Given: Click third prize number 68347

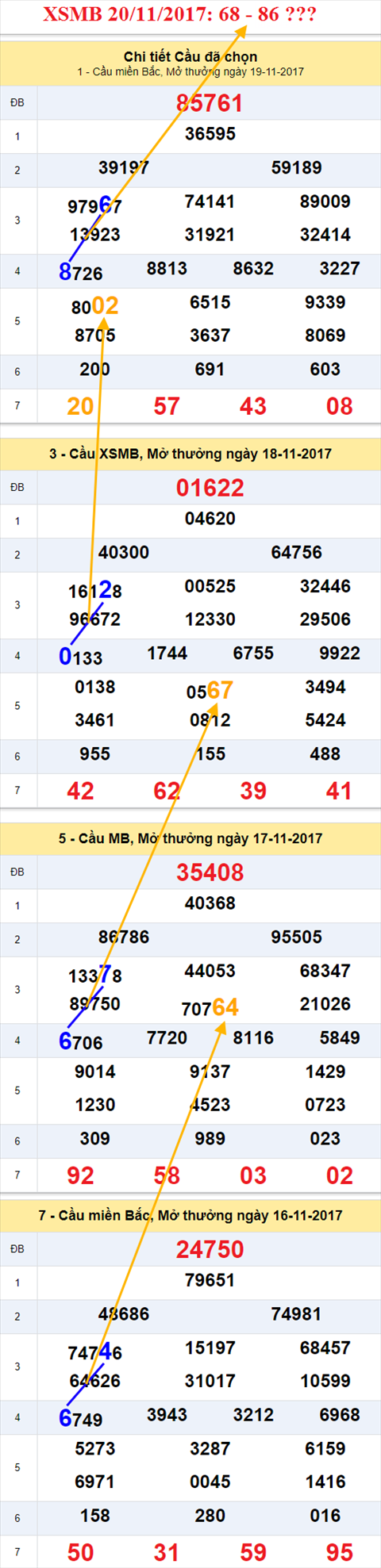Looking at the screenshot, I should [325, 971].
